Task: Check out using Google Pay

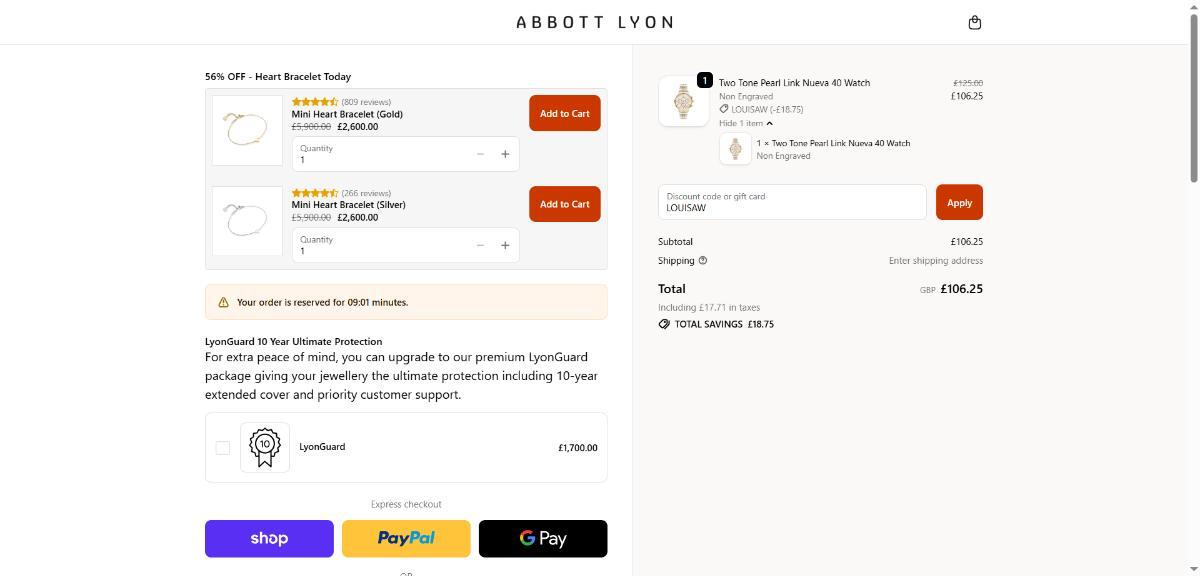Action: (x=543, y=538)
